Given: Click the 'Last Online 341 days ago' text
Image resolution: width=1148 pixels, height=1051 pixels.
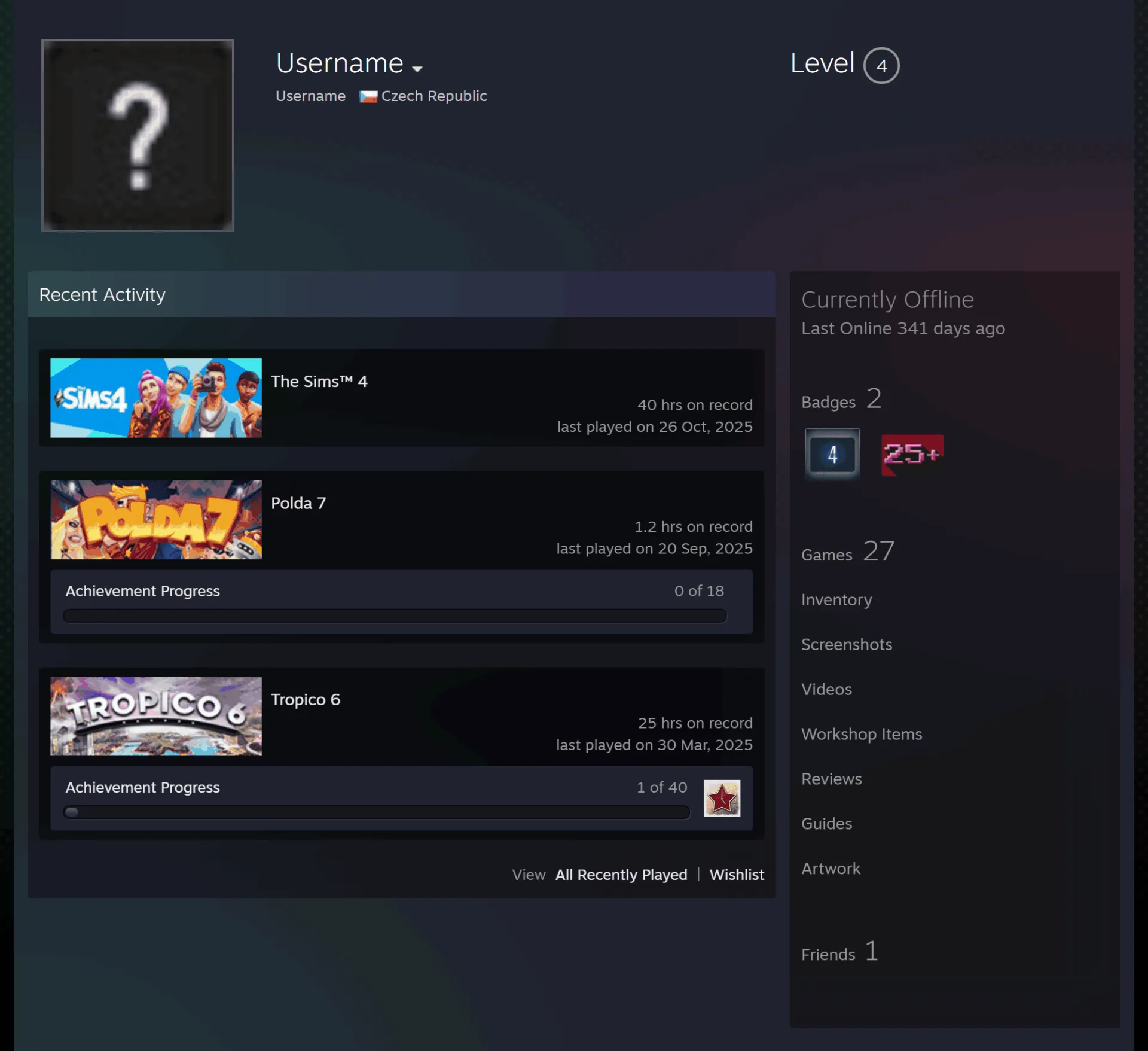Looking at the screenshot, I should click(x=903, y=328).
